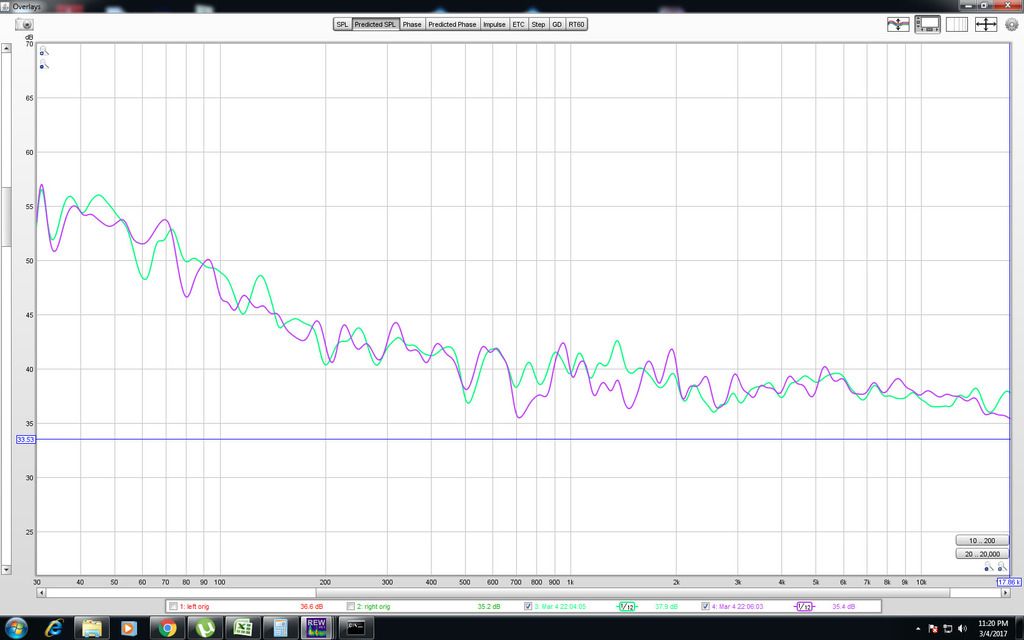Enable the '2: right orig' trace checkbox

point(351,607)
